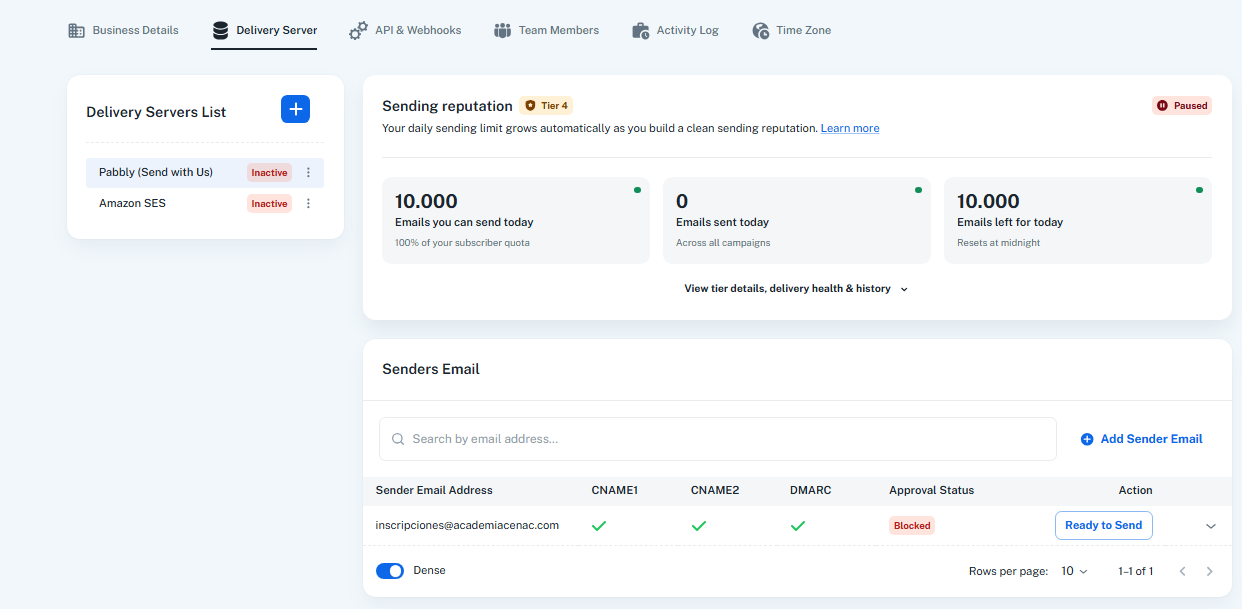Image resolution: width=1242 pixels, height=609 pixels.
Task: Click the Ready to Send button
Action: 1103,525
